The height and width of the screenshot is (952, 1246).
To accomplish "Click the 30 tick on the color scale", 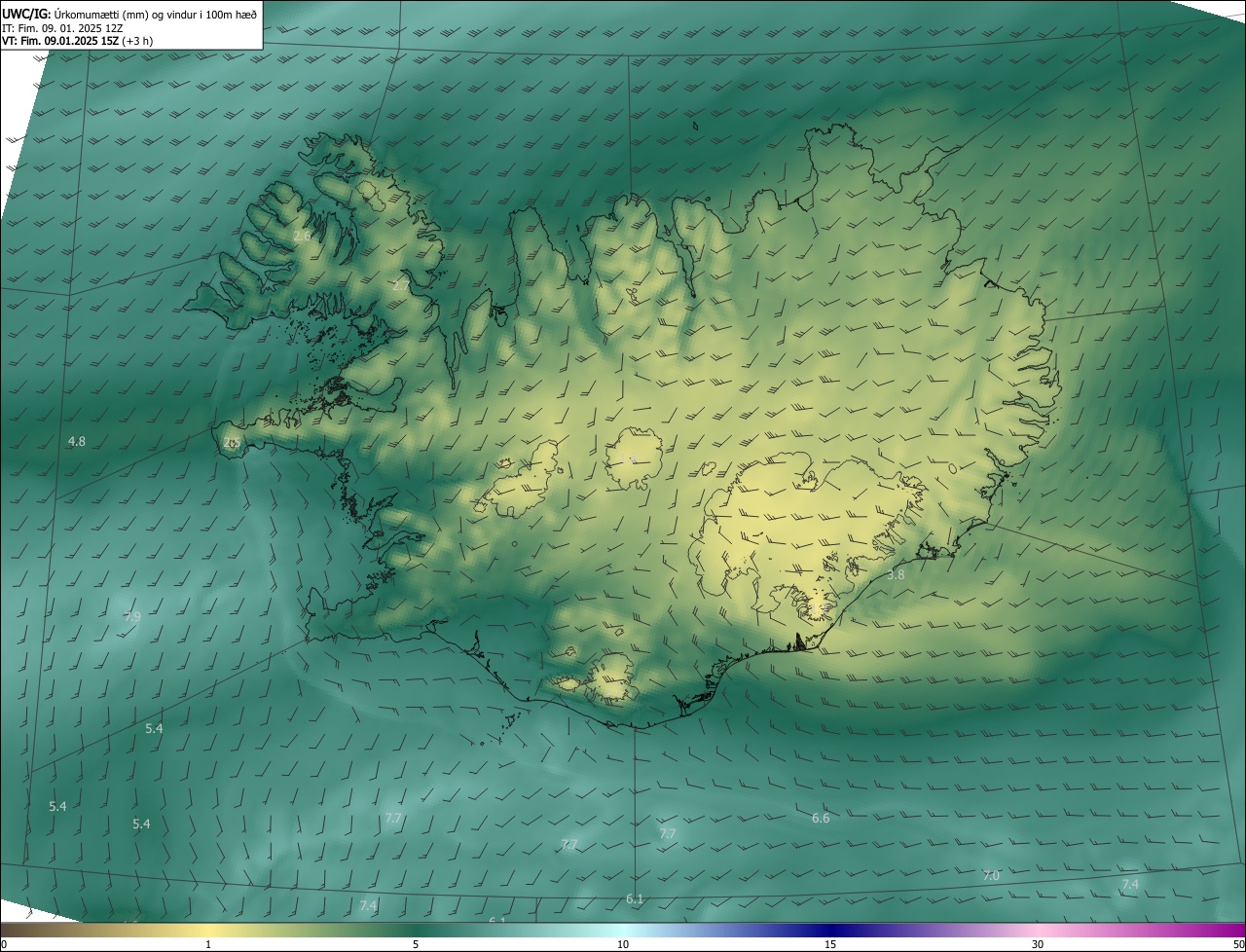I will coord(1038,944).
